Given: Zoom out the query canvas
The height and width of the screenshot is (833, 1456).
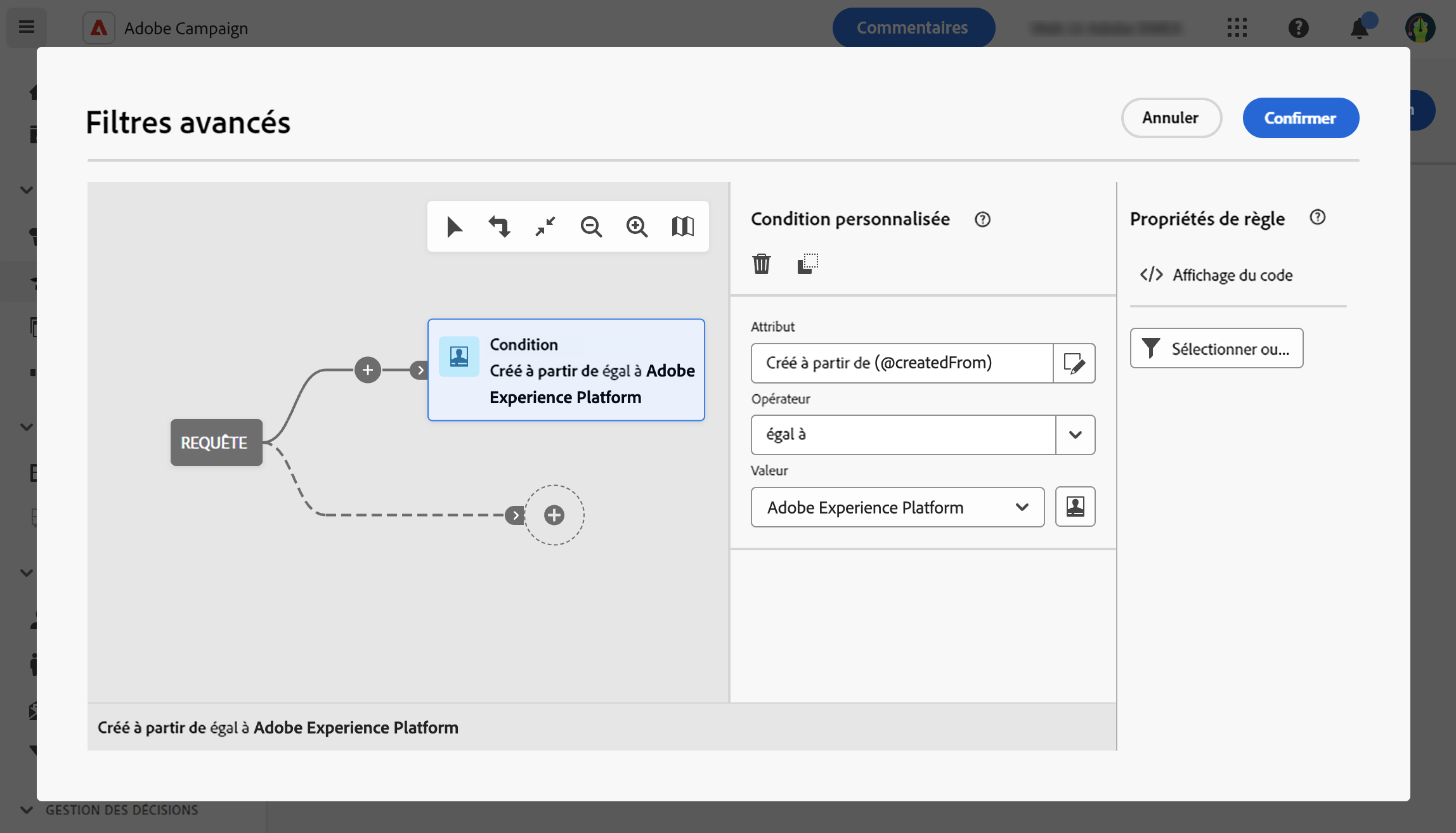Looking at the screenshot, I should (x=591, y=226).
